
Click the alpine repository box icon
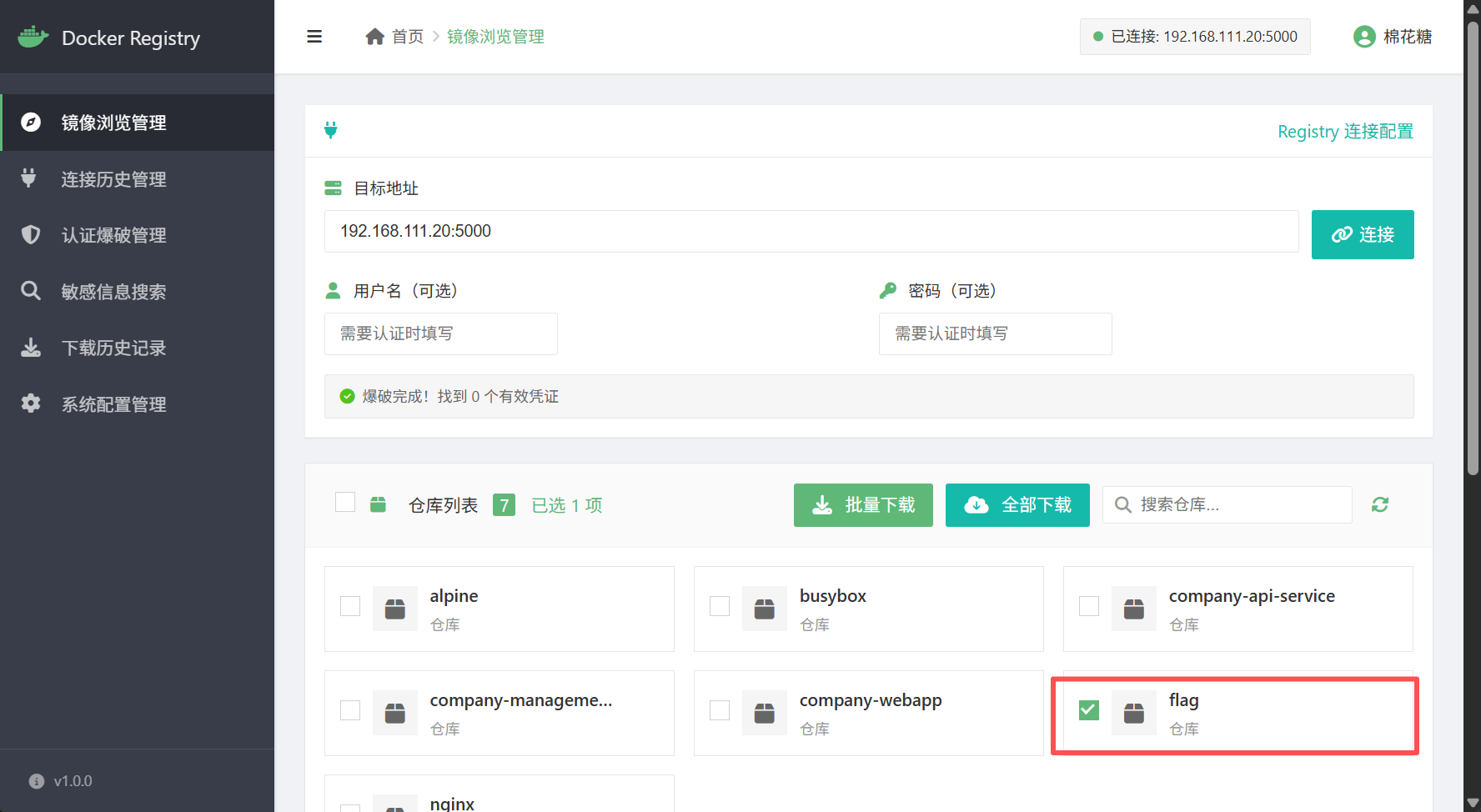coord(395,609)
